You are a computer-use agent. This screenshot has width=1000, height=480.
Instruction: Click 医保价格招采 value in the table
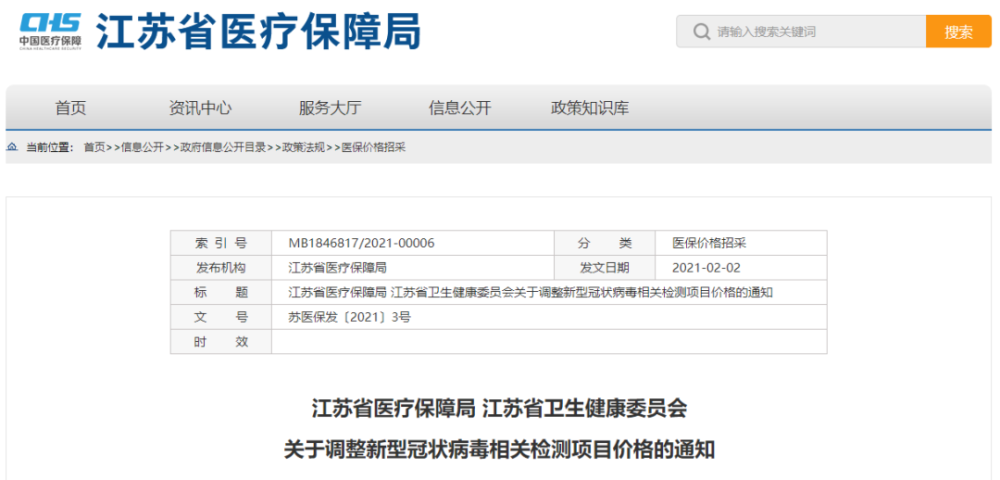point(709,243)
